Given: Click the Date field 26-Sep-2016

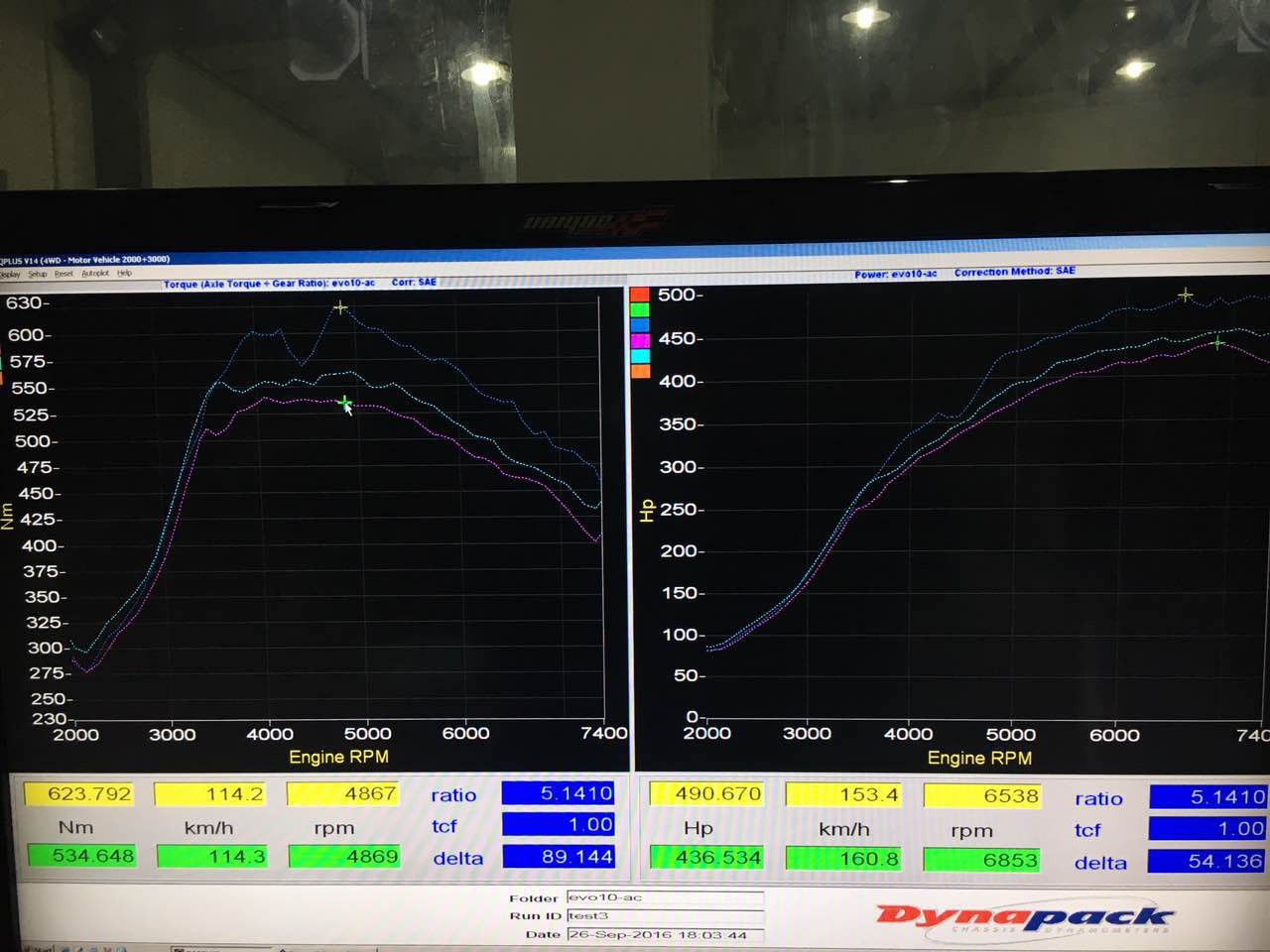Looking at the screenshot, I should click(665, 934).
